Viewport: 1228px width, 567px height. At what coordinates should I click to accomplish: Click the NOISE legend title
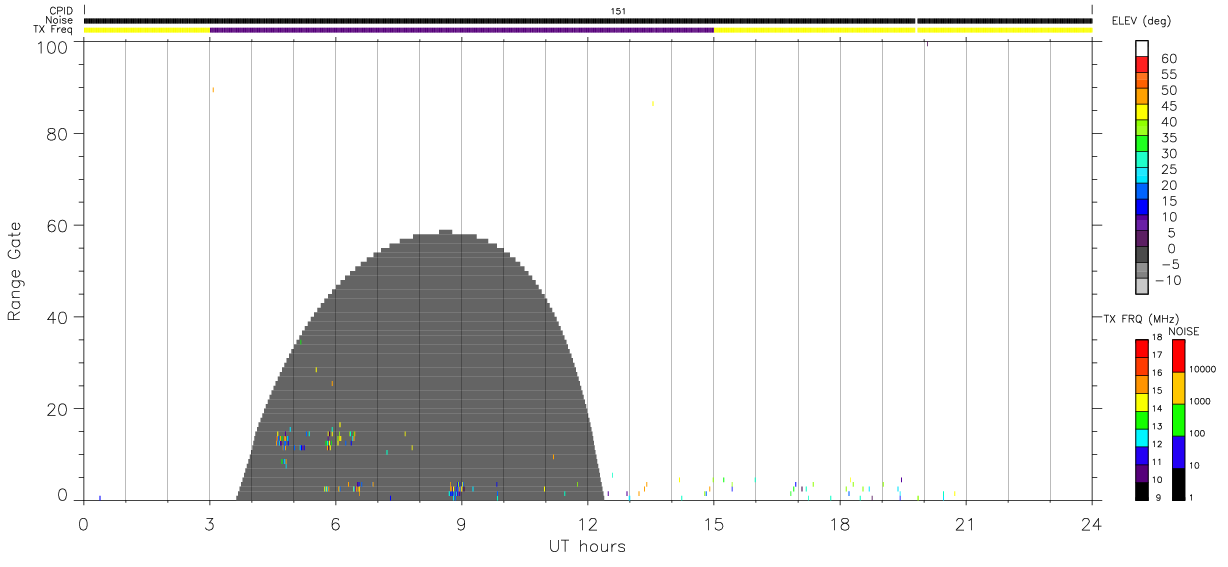1184,331
